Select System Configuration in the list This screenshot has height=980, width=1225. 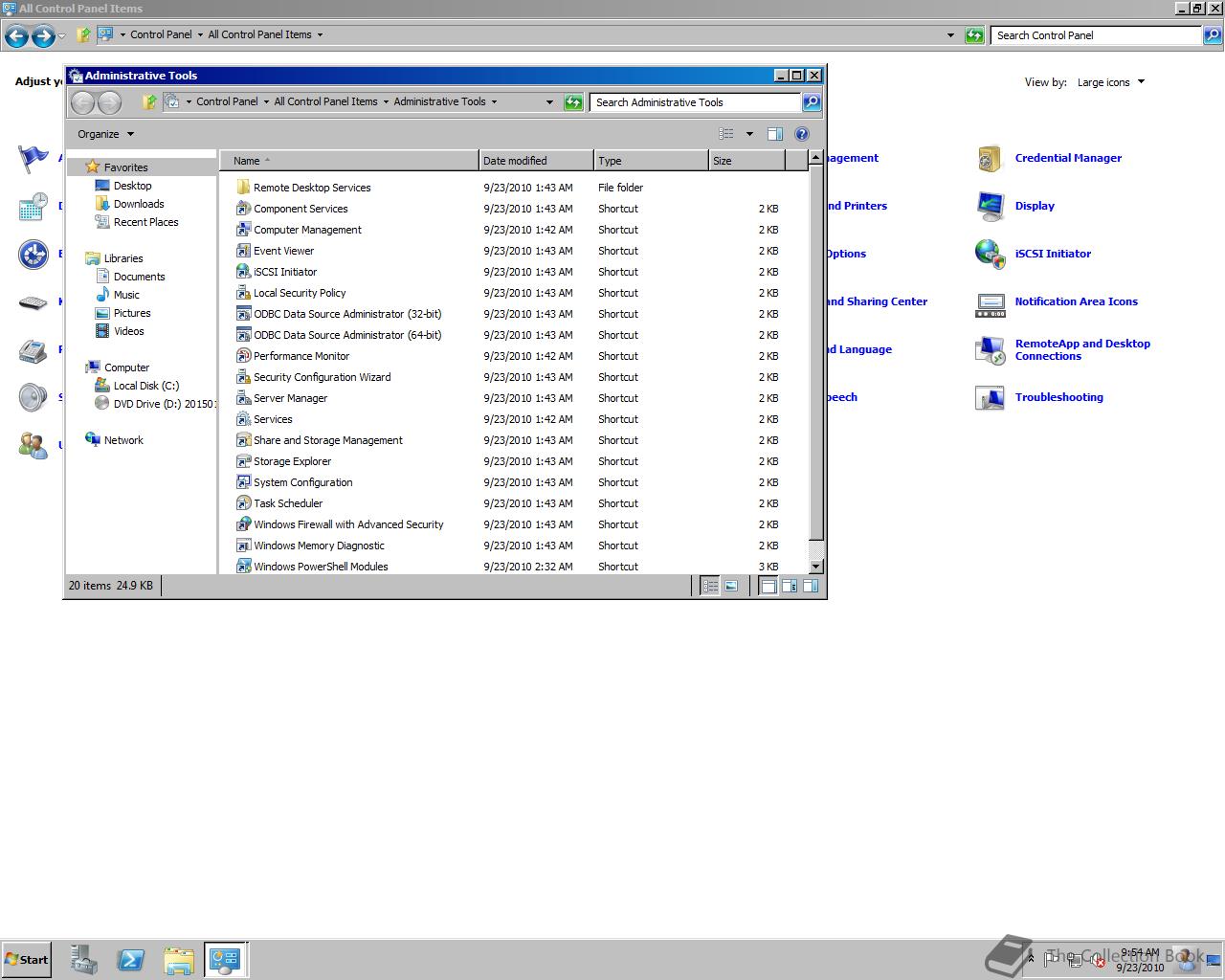tap(302, 482)
